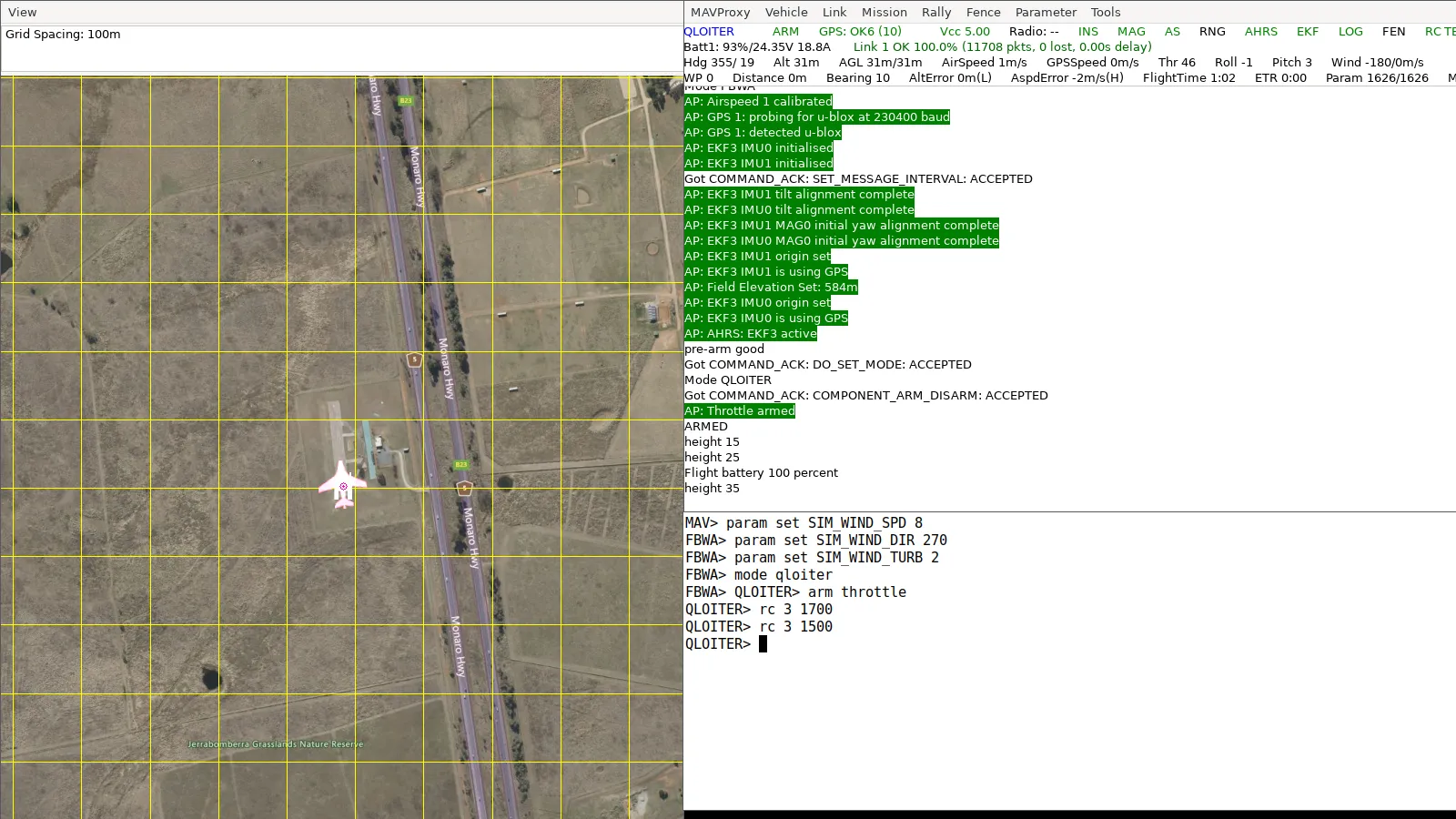Viewport: 1456px width, 819px height.
Task: Click the QLOITER flight mode status indicator
Action: (709, 32)
